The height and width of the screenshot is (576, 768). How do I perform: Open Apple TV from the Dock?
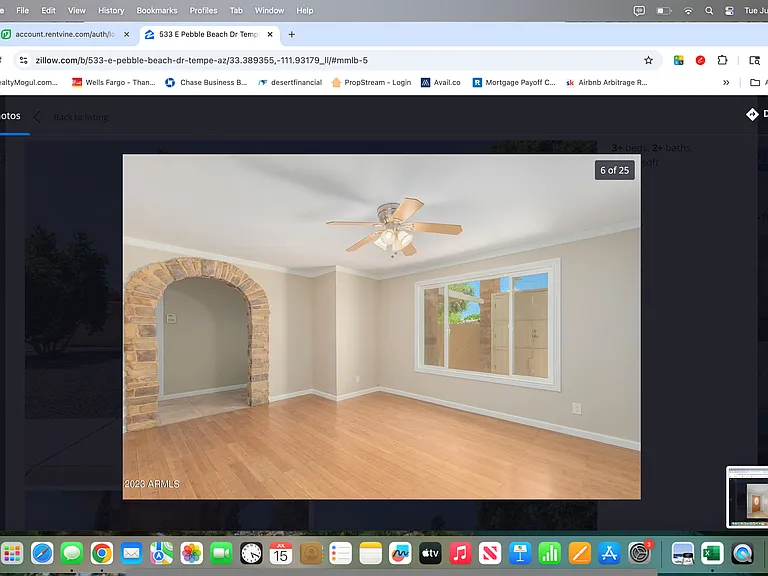tap(430, 554)
